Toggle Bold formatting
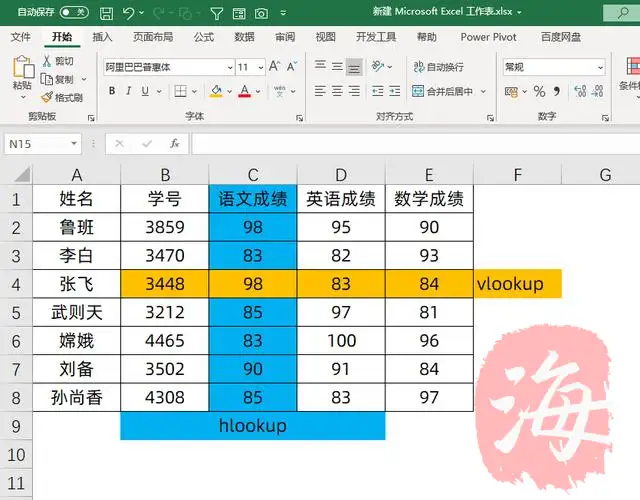 point(112,91)
